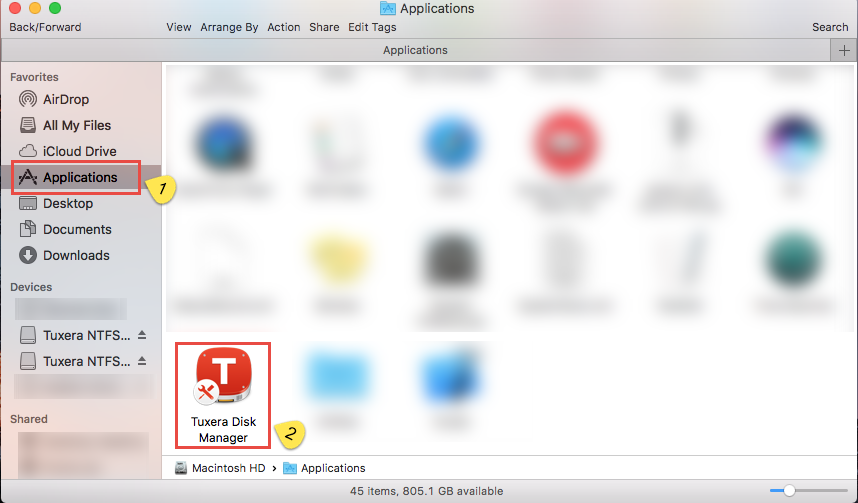Open Documents folder in sidebar

point(76,229)
